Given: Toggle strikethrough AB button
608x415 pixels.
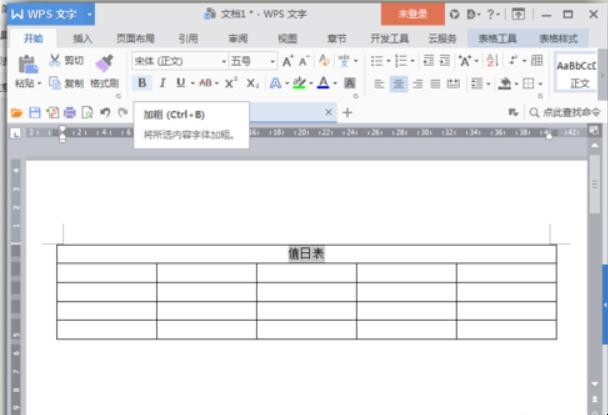Looking at the screenshot, I should [206, 83].
